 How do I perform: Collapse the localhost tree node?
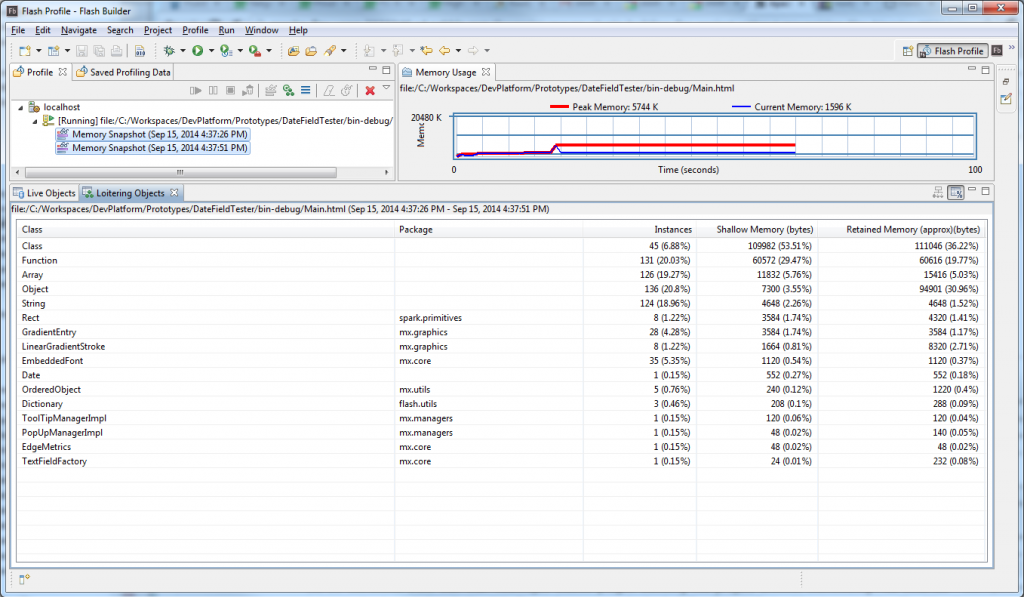coord(21,106)
